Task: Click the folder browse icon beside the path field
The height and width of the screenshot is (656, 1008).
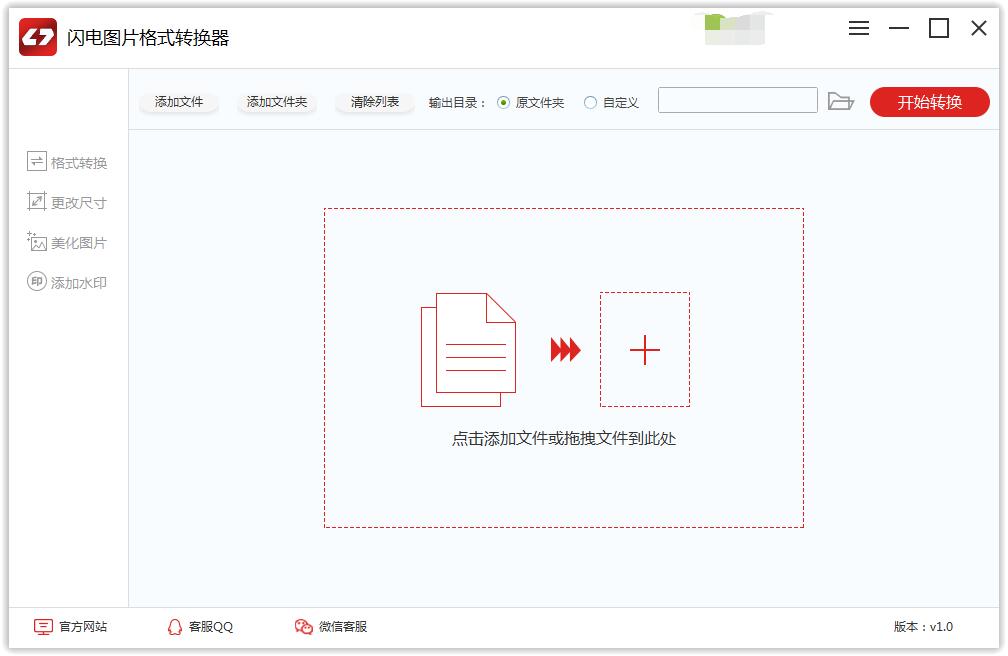Action: 843,101
